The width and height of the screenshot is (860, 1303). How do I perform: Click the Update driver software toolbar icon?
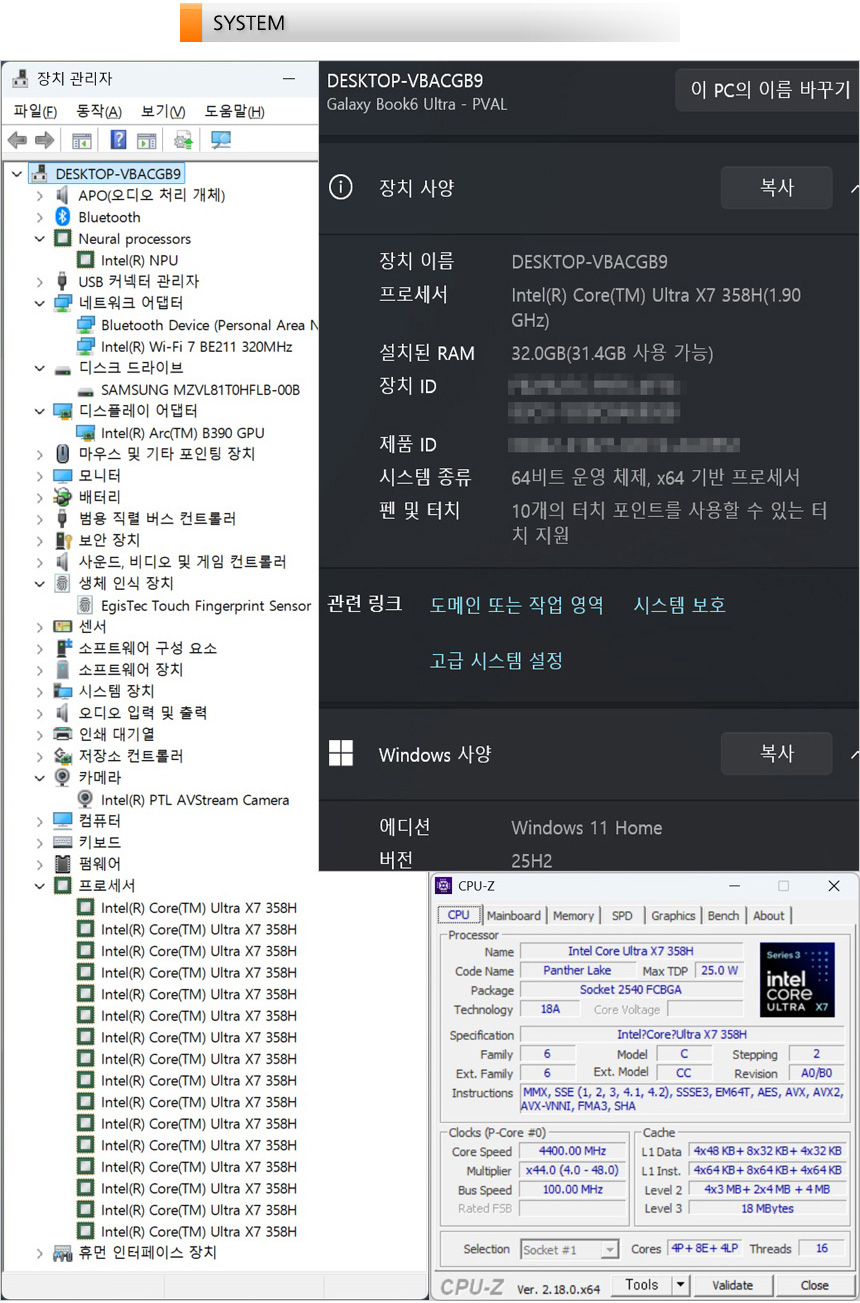click(x=183, y=140)
